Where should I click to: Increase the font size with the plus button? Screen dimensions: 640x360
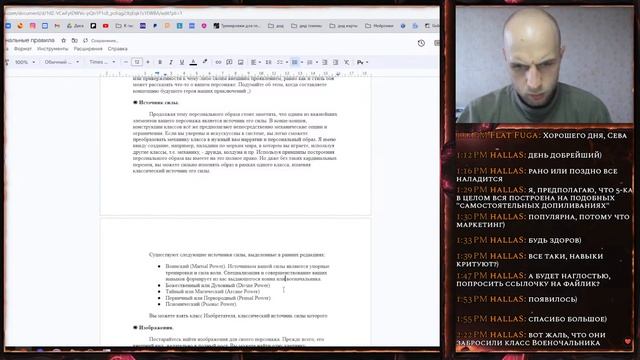[x=148, y=62]
